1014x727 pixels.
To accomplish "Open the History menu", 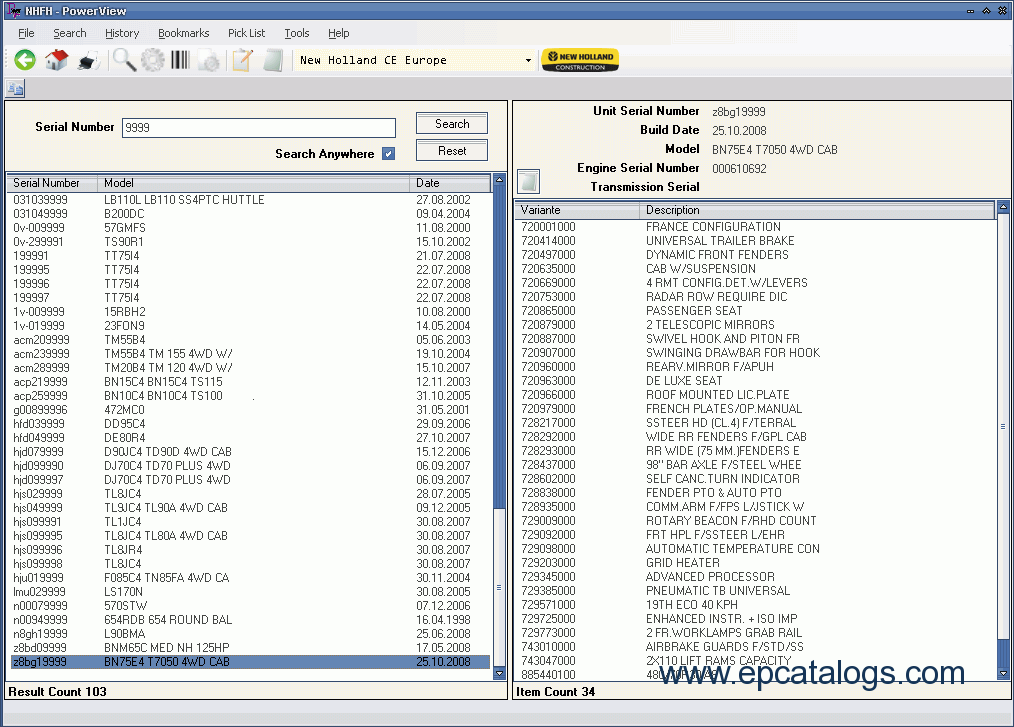I will [x=122, y=33].
